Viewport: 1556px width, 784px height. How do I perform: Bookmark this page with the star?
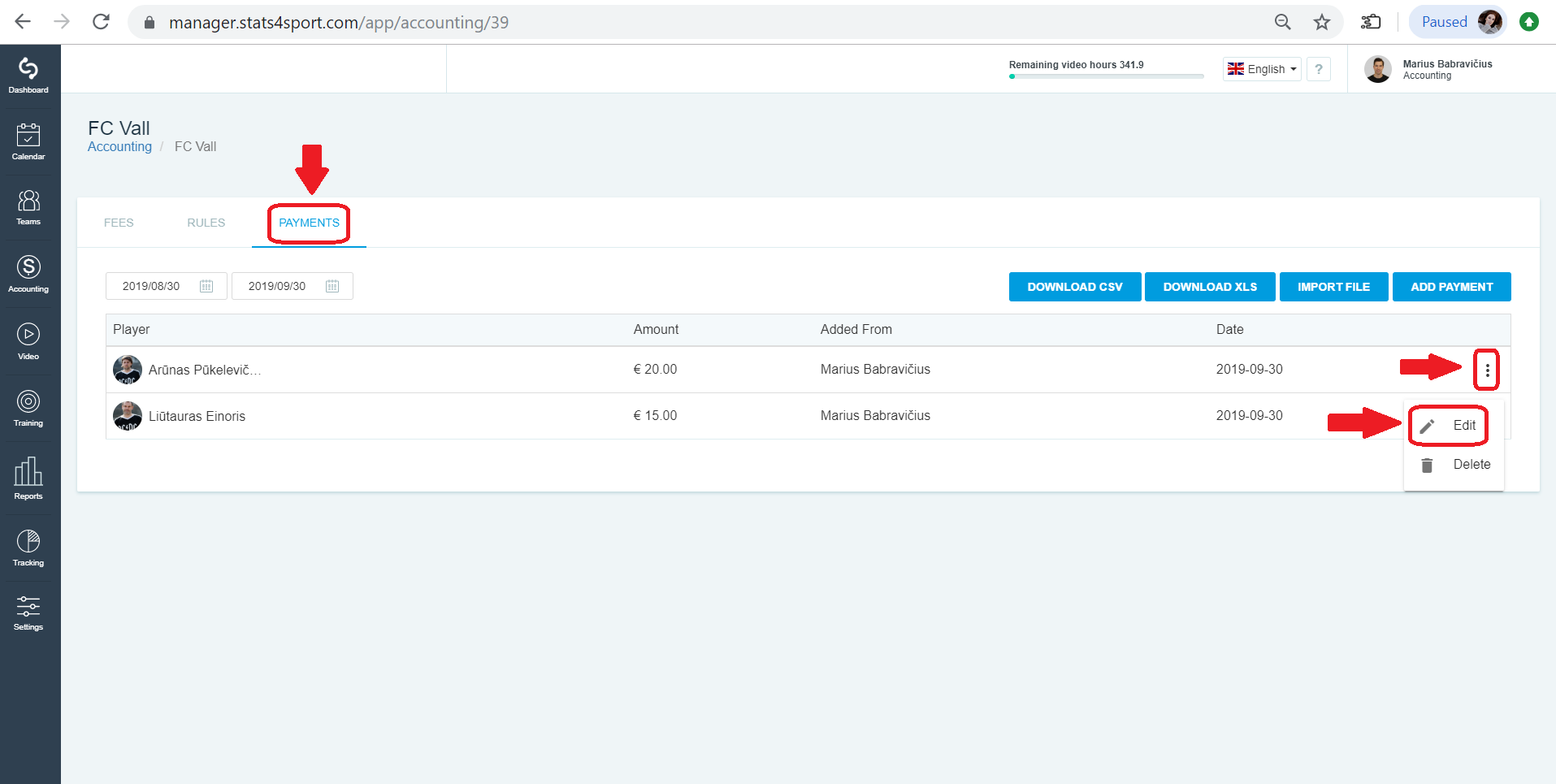point(1322,22)
